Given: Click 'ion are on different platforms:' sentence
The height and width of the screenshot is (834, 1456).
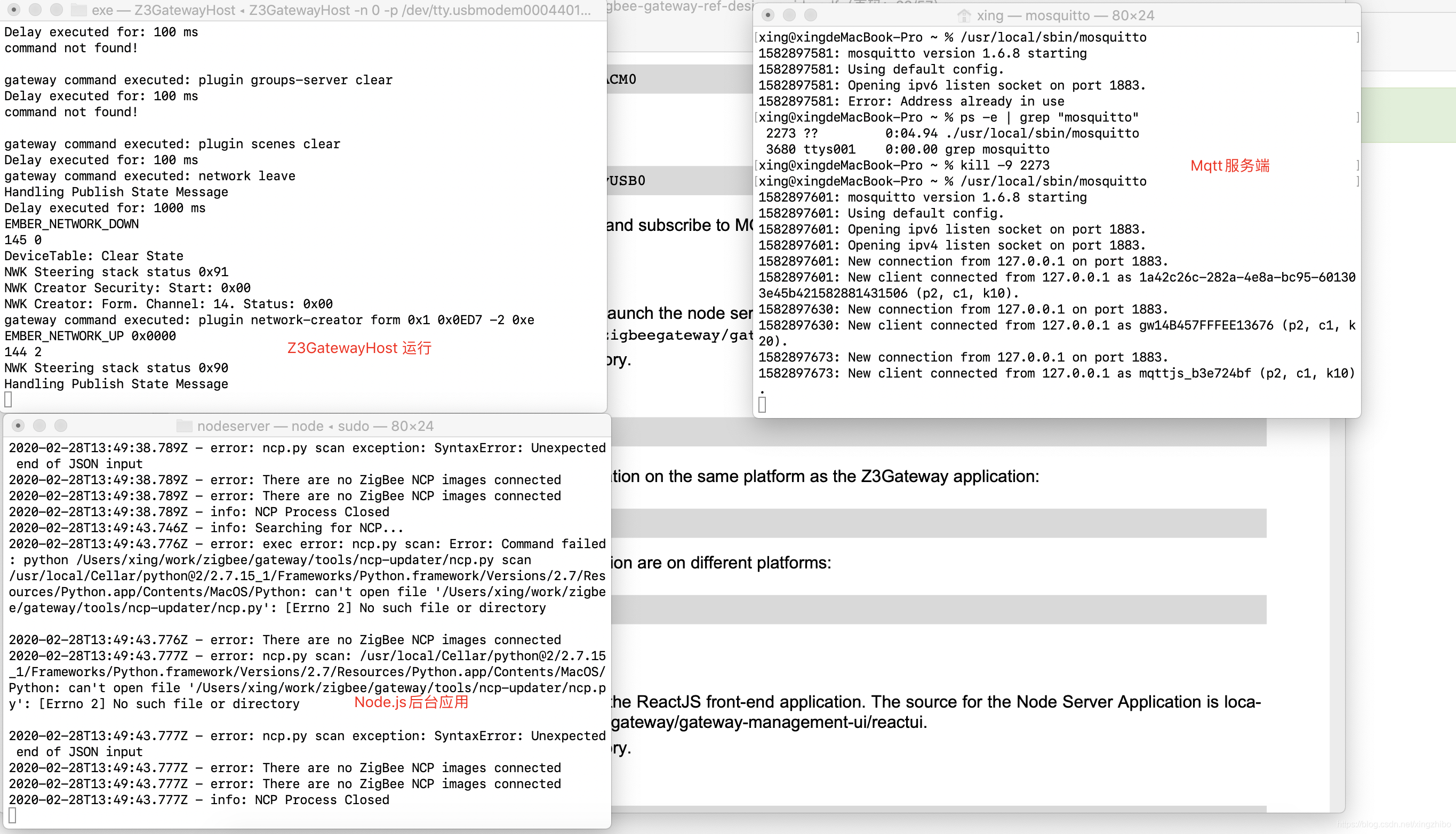Looking at the screenshot, I should pos(721,563).
